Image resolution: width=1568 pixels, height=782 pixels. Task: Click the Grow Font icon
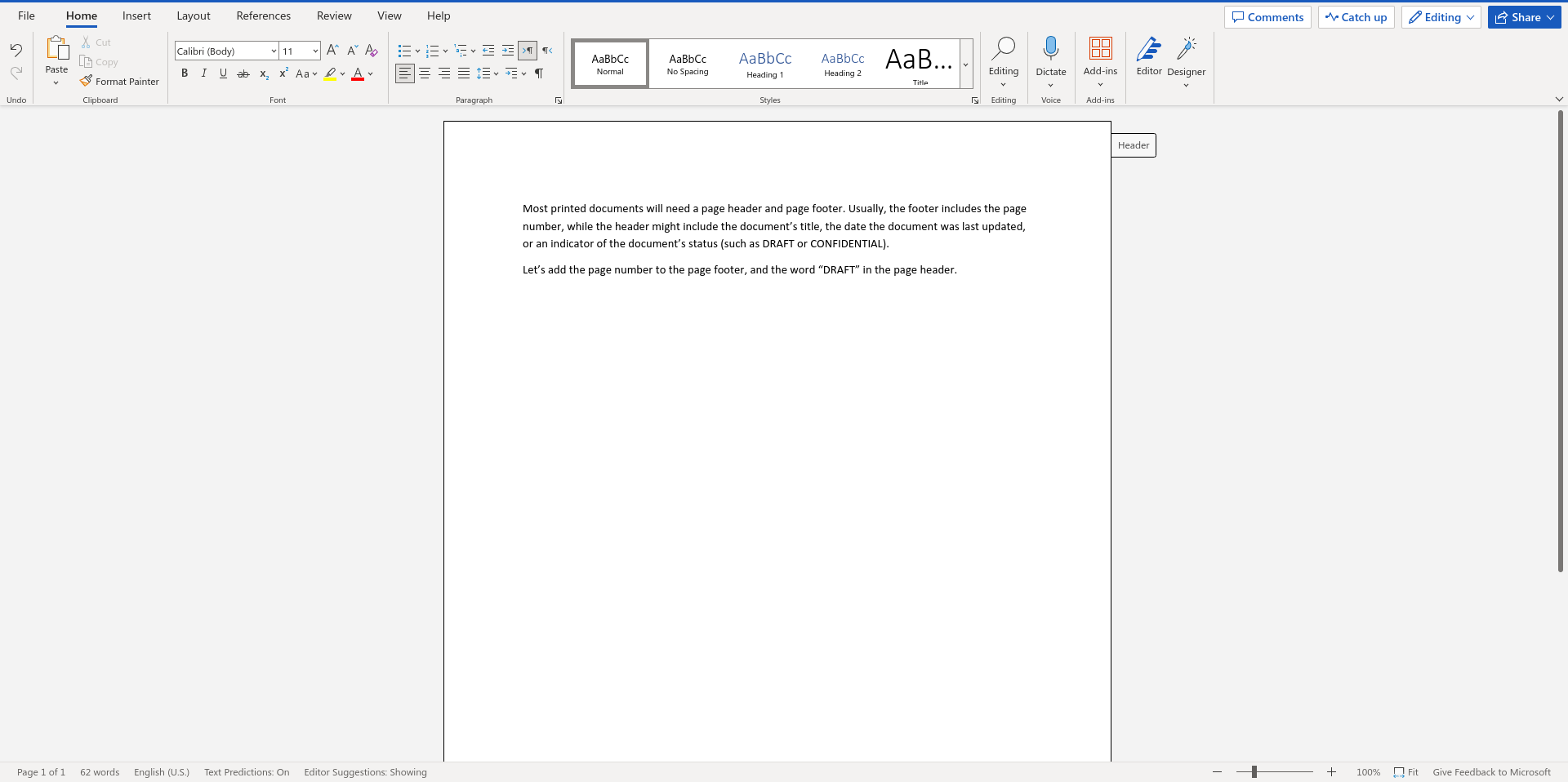(332, 51)
